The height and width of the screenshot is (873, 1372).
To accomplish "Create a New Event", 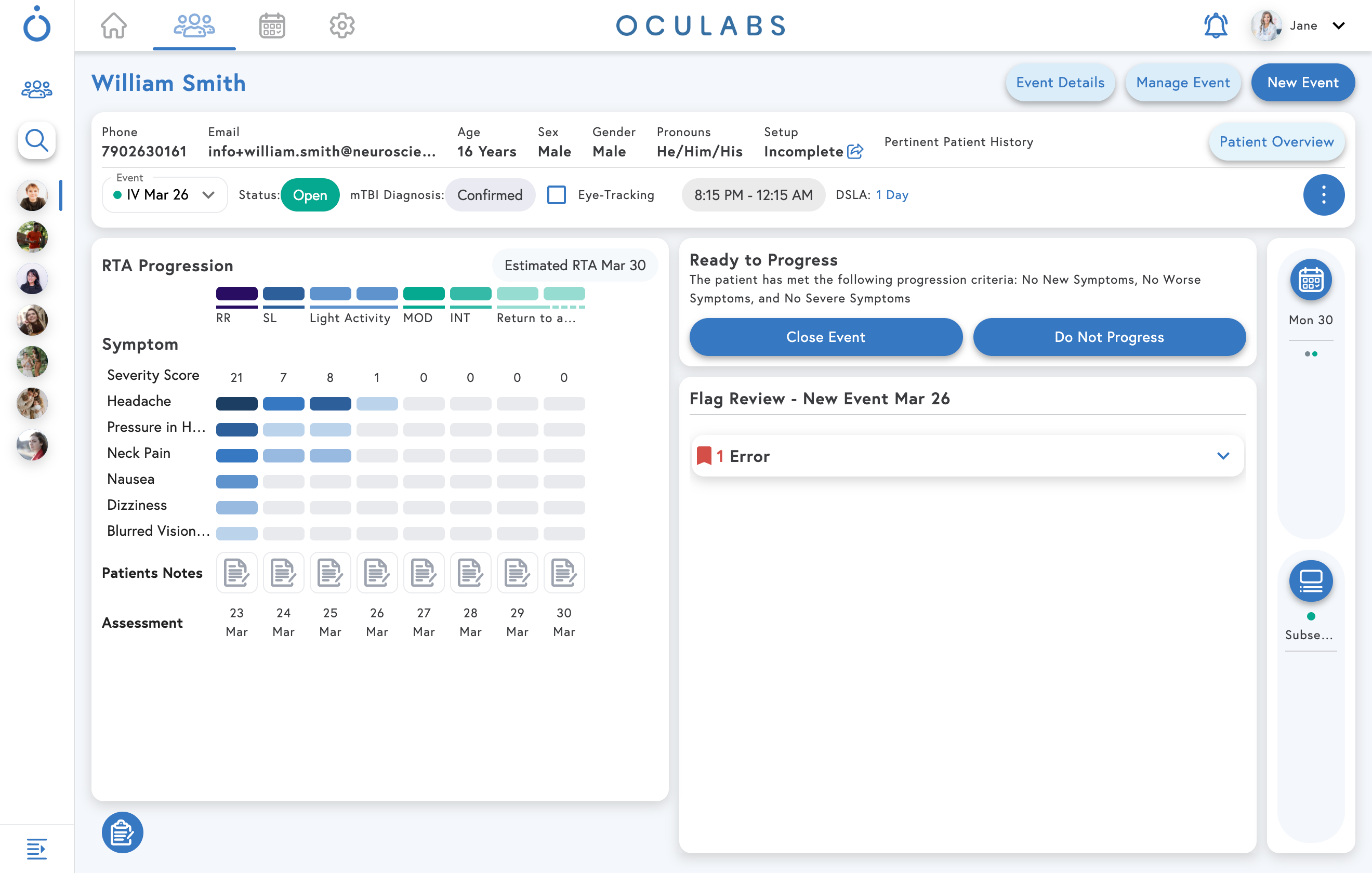I will point(1302,83).
